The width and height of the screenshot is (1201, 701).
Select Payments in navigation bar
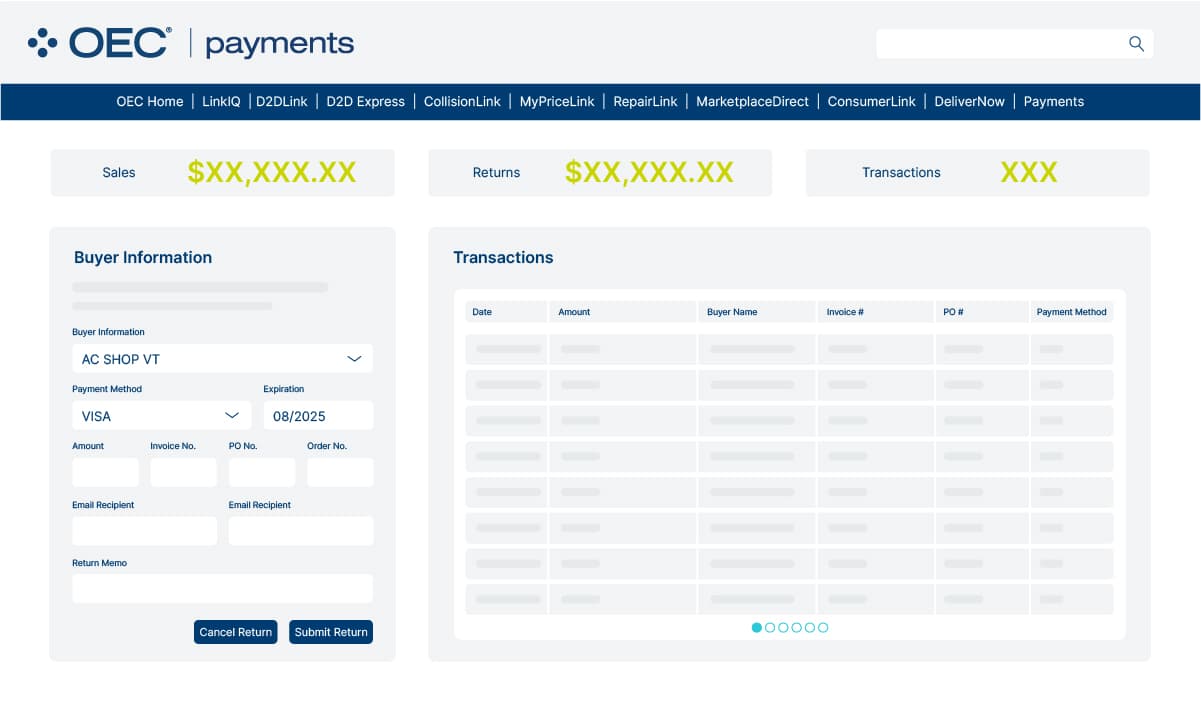pos(1054,101)
